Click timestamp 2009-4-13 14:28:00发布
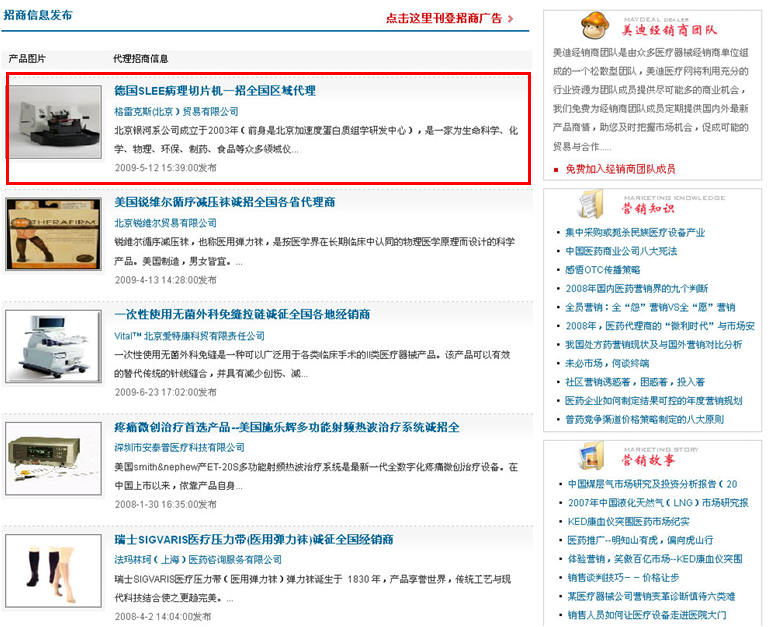772x627 pixels. [x=165, y=280]
